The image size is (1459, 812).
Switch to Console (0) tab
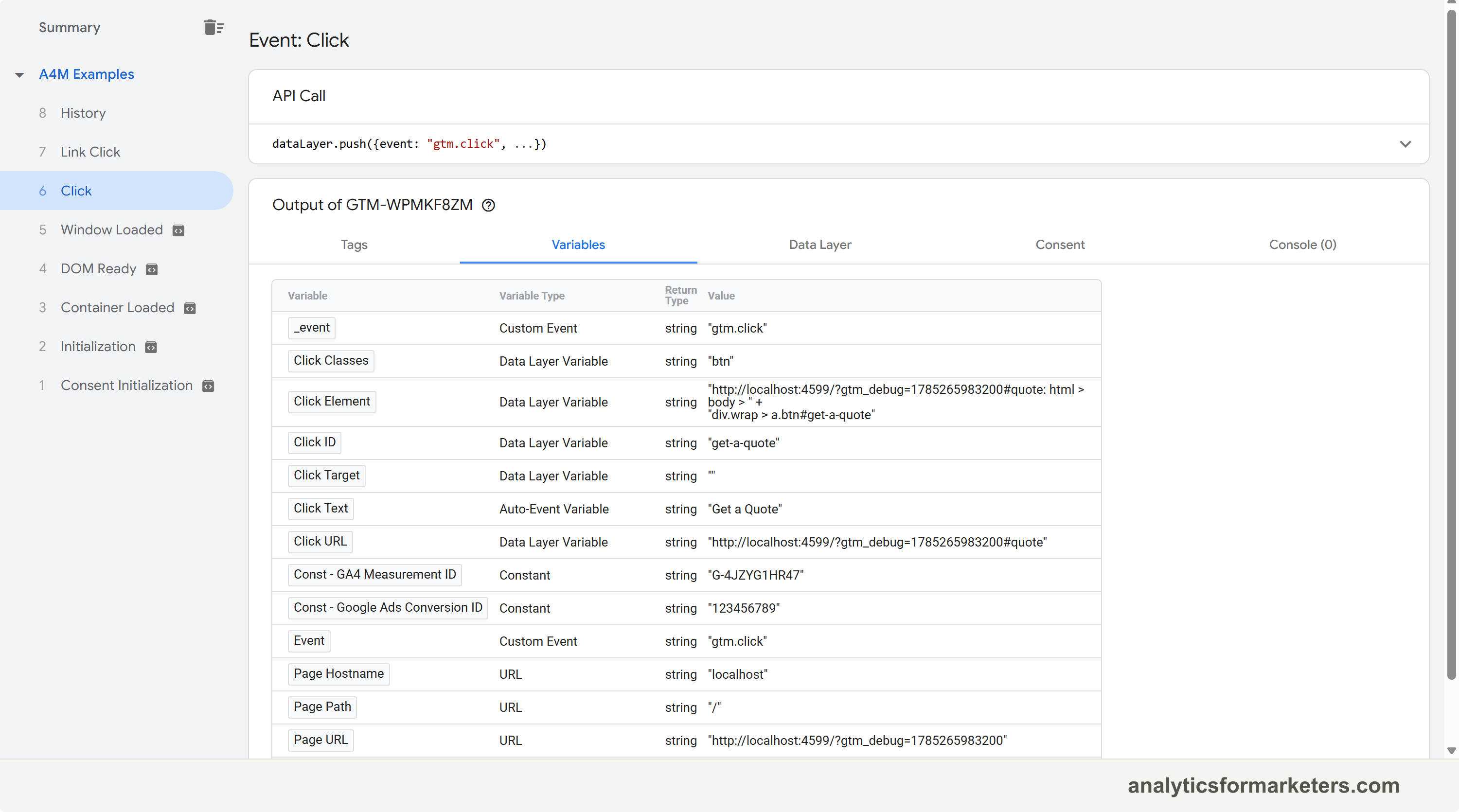[1302, 245]
